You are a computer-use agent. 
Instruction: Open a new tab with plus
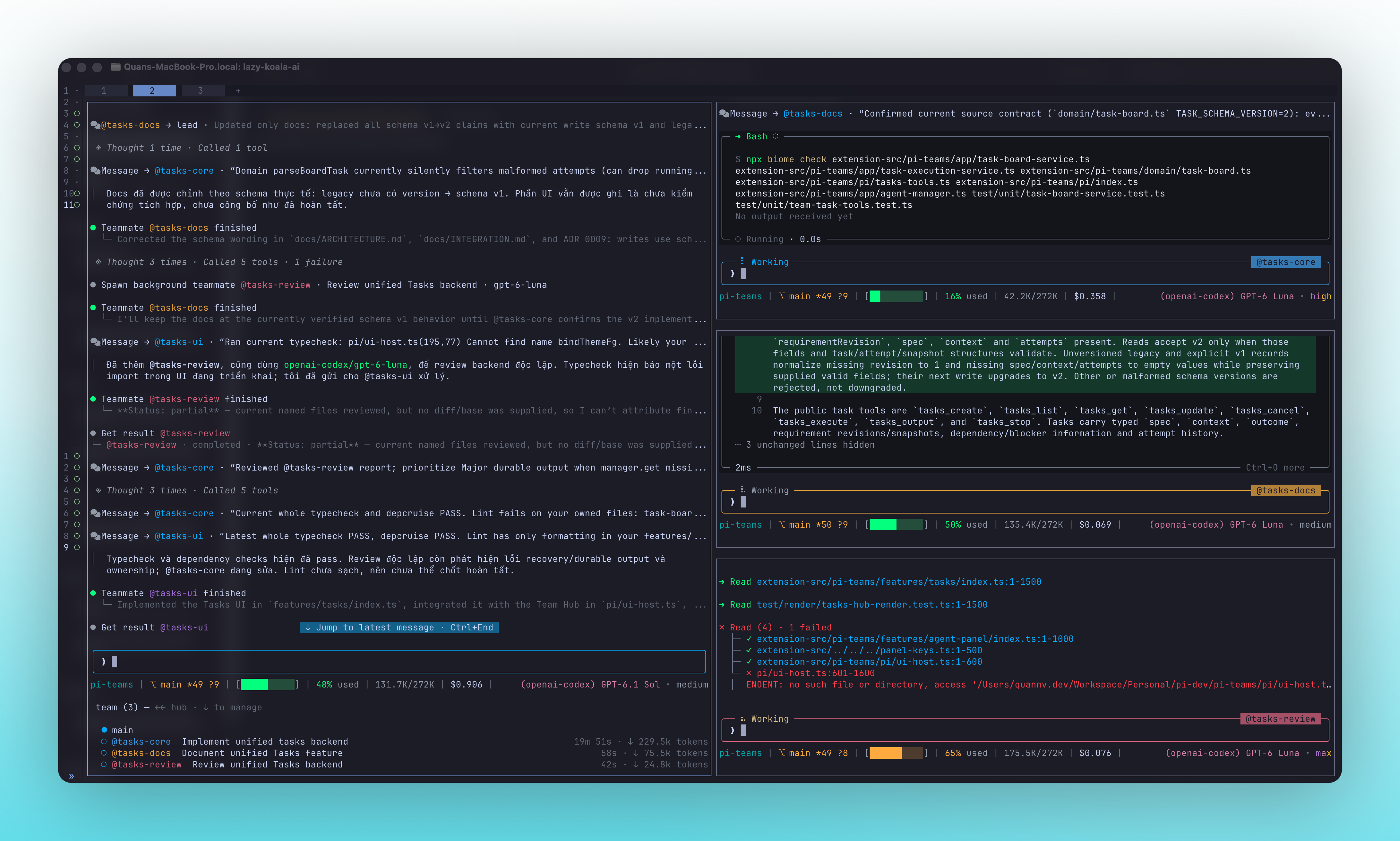(238, 91)
